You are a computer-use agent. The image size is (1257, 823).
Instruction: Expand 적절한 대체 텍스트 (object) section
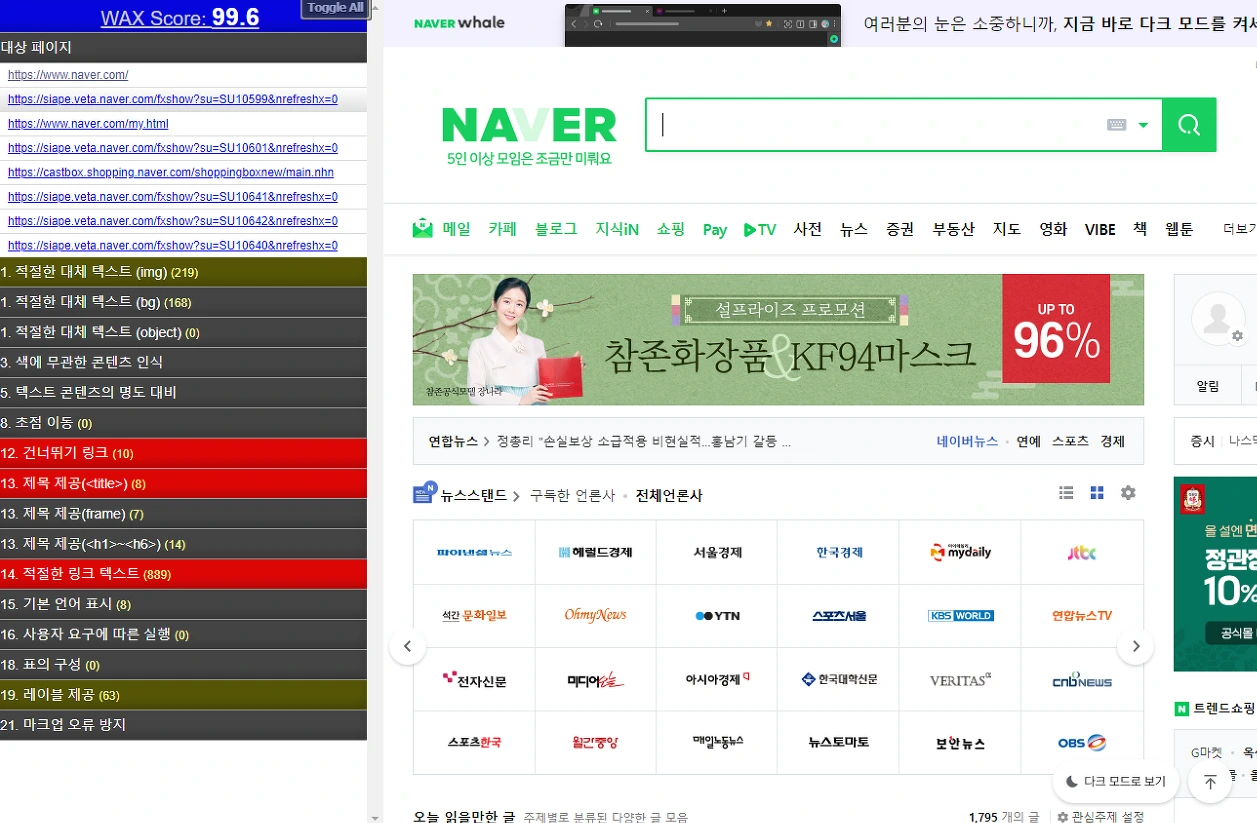point(183,332)
